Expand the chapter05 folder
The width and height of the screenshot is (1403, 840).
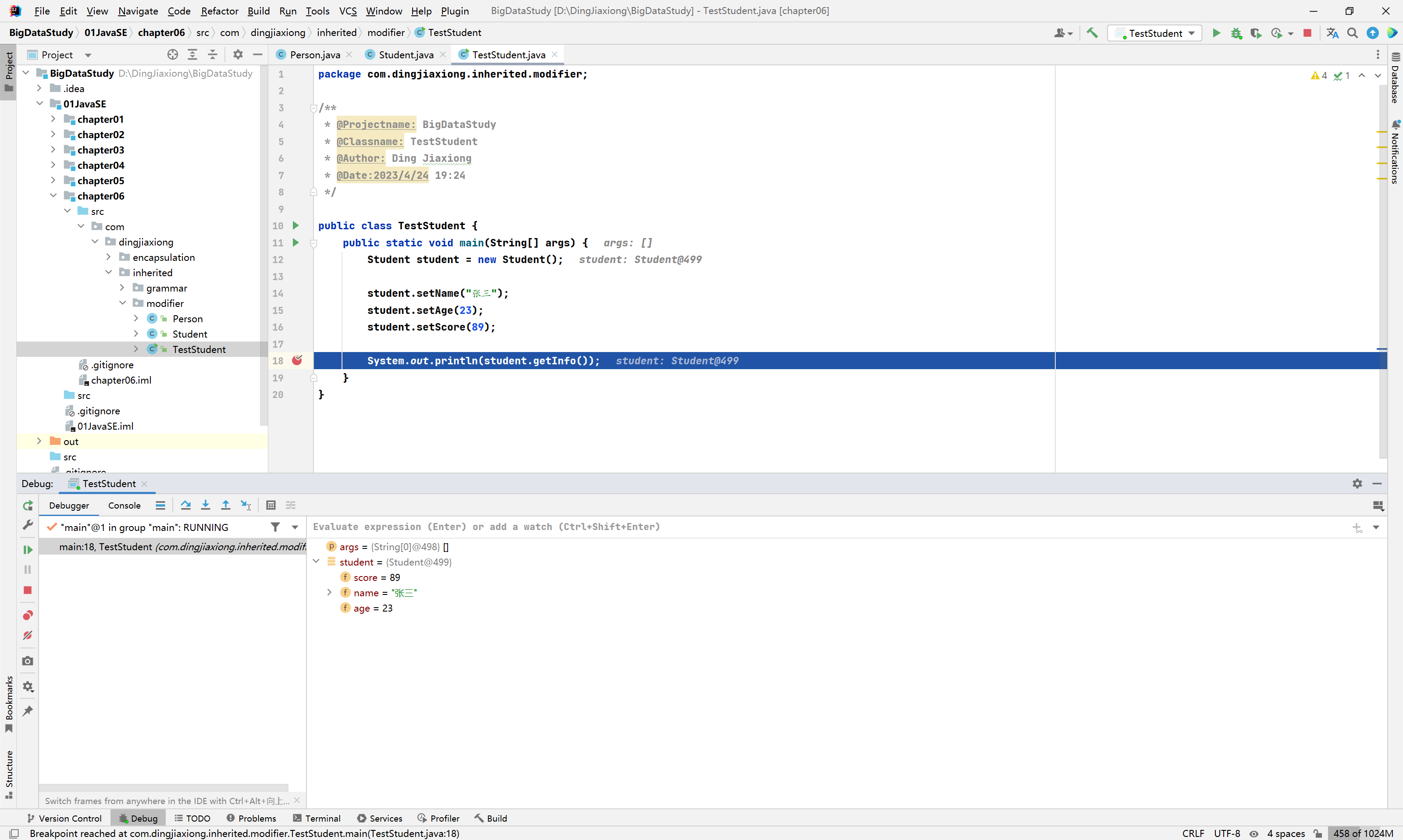53,181
